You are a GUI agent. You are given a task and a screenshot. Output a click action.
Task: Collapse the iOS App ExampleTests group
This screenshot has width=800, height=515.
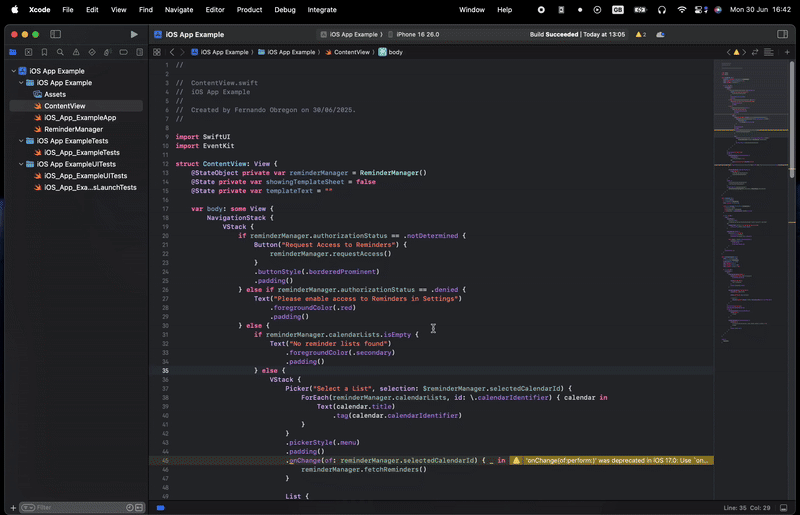21,141
